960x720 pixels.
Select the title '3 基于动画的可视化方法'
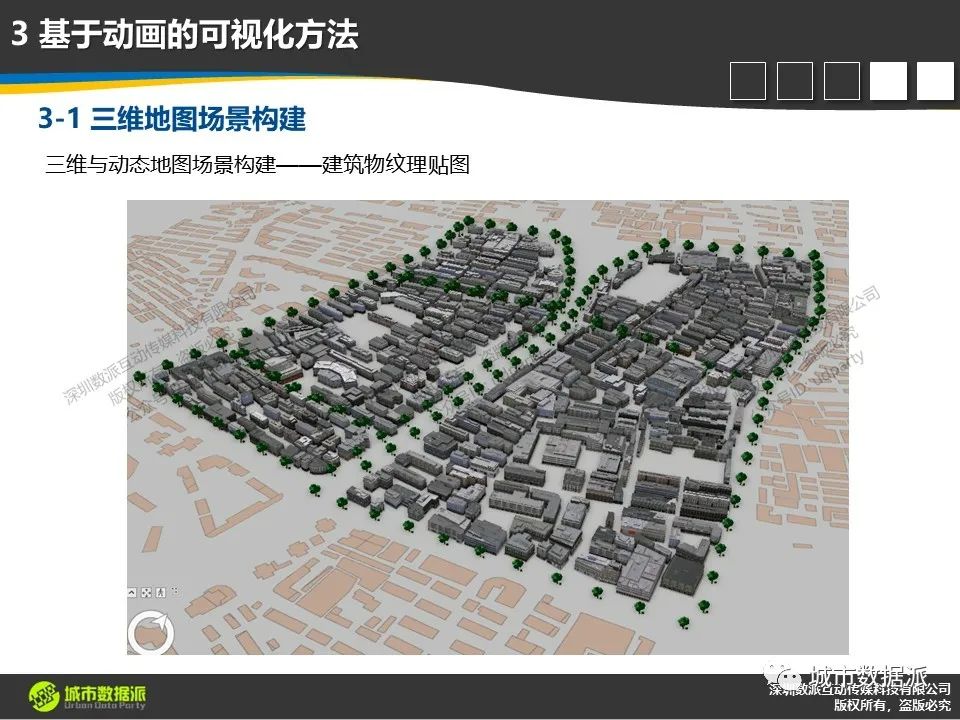184,34
